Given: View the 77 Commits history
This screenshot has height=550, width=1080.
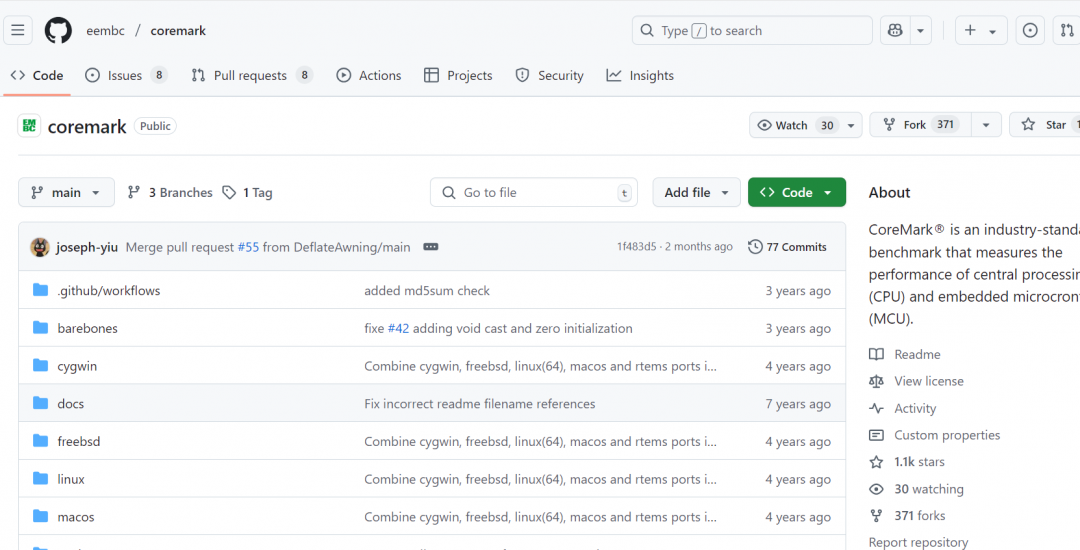Looking at the screenshot, I should [x=787, y=247].
